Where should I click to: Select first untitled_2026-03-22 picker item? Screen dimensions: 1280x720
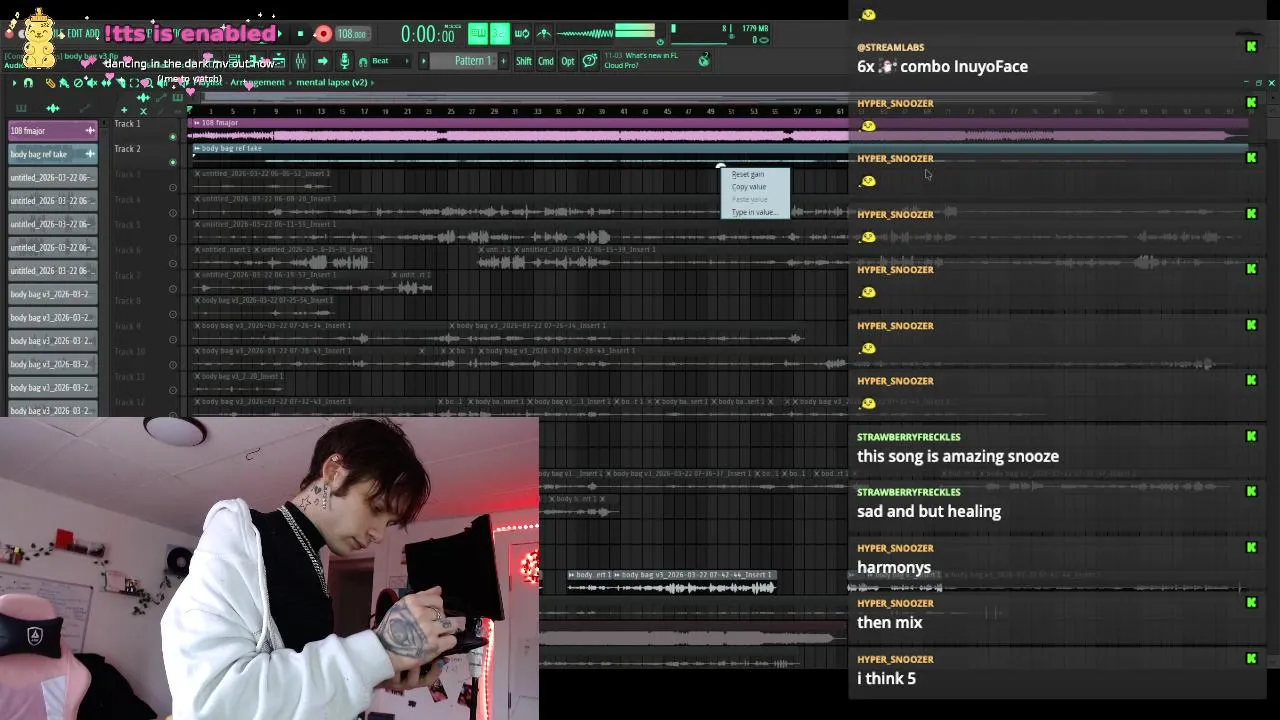tap(52, 178)
